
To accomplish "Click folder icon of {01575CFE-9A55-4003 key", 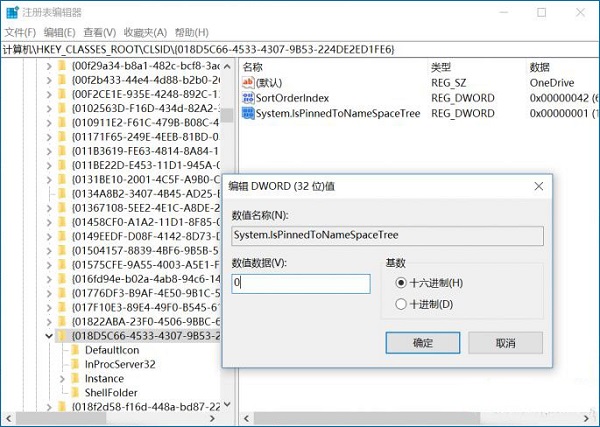I will tap(62, 265).
